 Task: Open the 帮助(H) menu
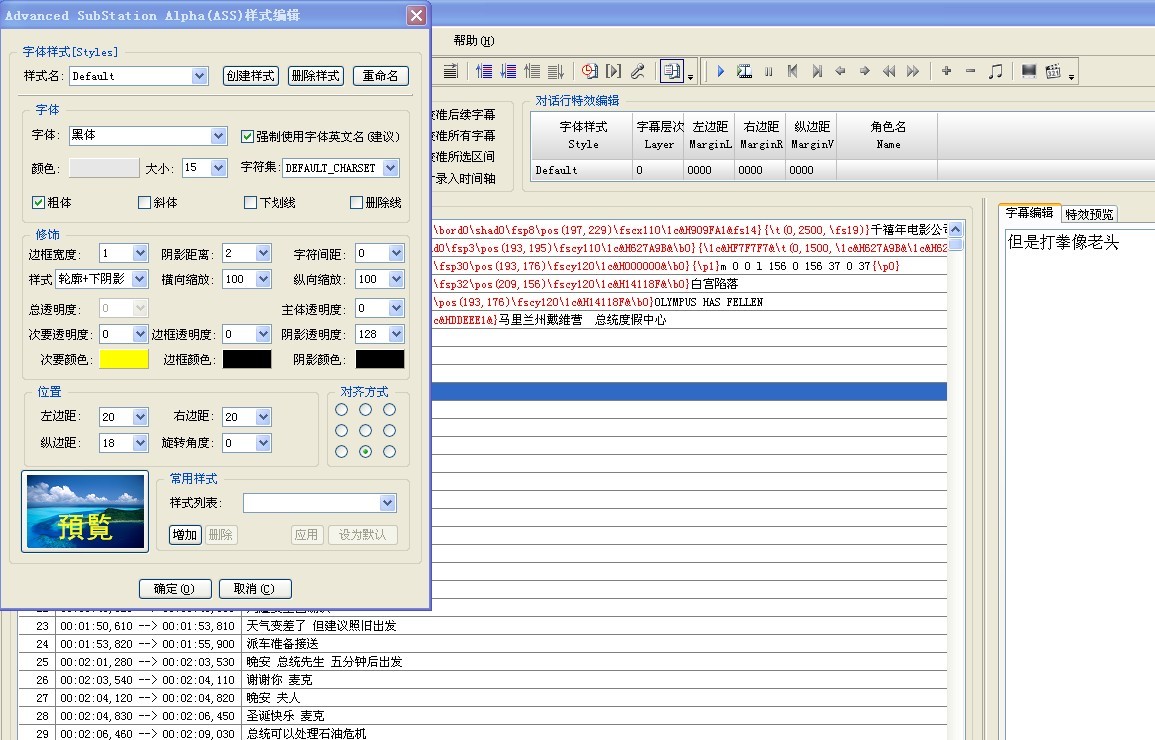tap(473, 41)
